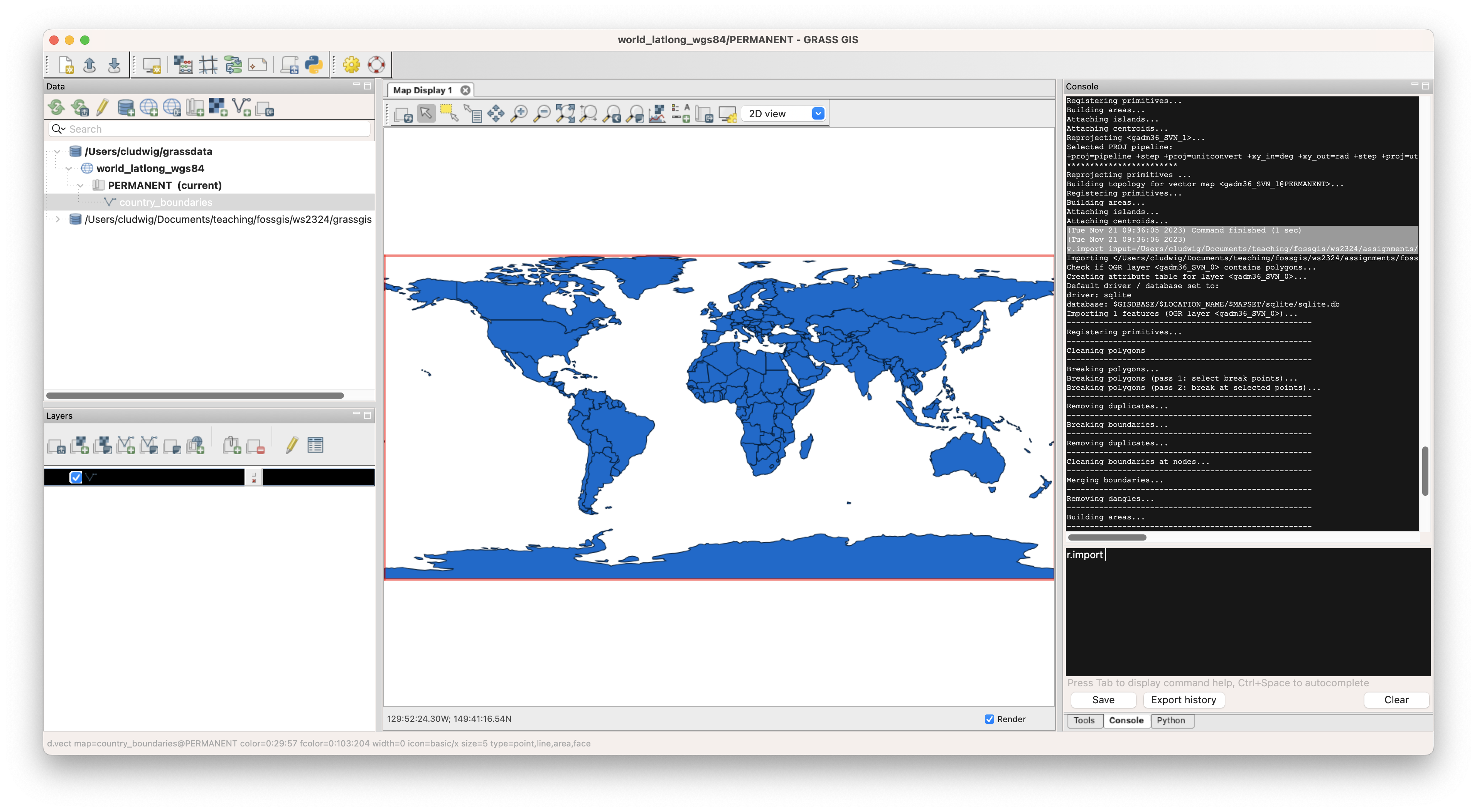1477x812 pixels.
Task: Add a map element like legend
Action: tap(681, 113)
